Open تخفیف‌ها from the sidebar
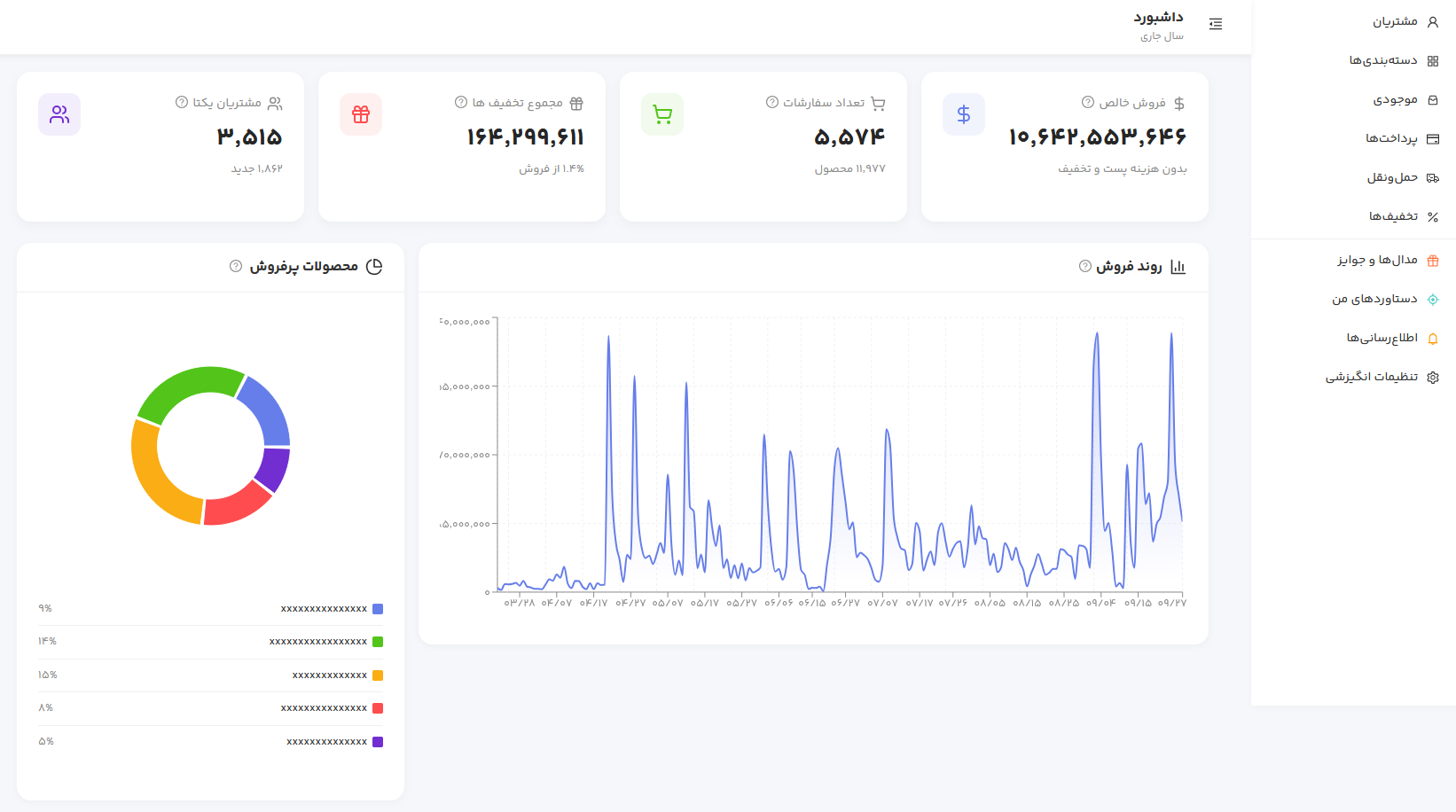 (1393, 216)
